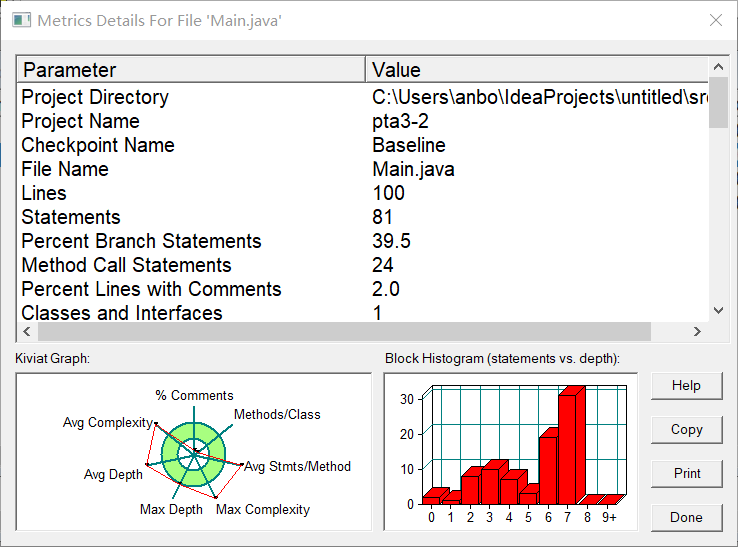Click the Statements value 81

pyautogui.click(x=382, y=217)
